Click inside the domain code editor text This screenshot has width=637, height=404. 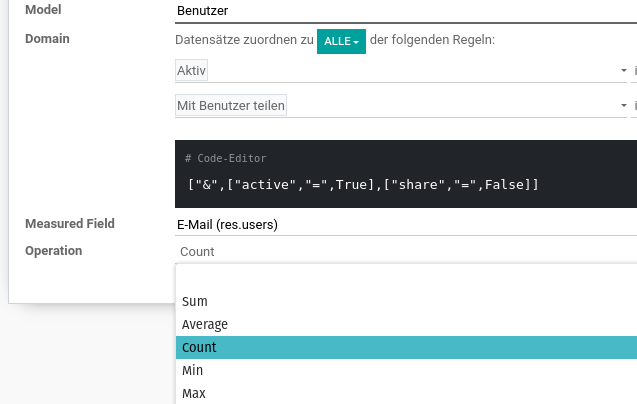point(363,185)
